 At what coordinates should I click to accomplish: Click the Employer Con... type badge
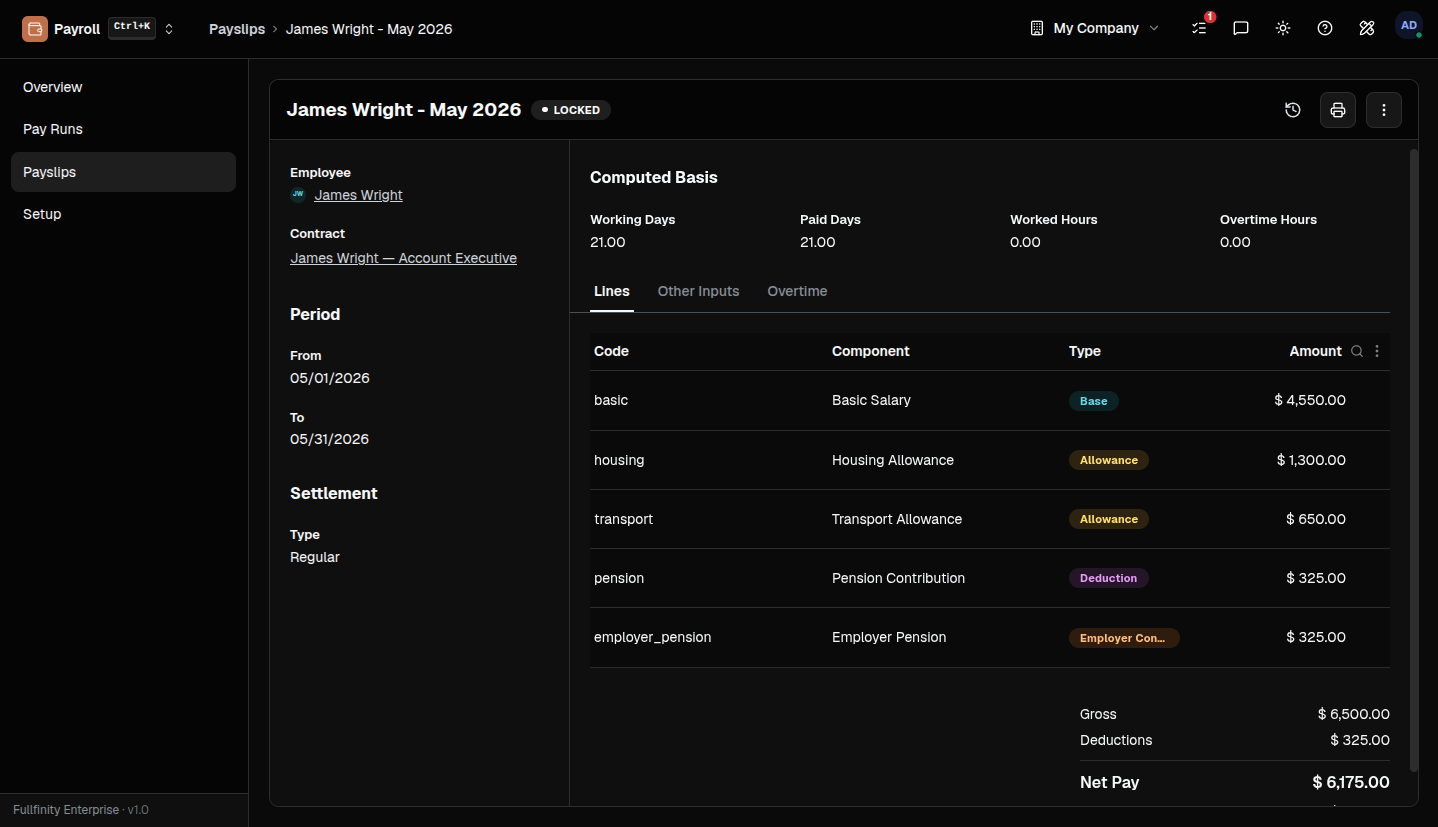coord(1124,638)
